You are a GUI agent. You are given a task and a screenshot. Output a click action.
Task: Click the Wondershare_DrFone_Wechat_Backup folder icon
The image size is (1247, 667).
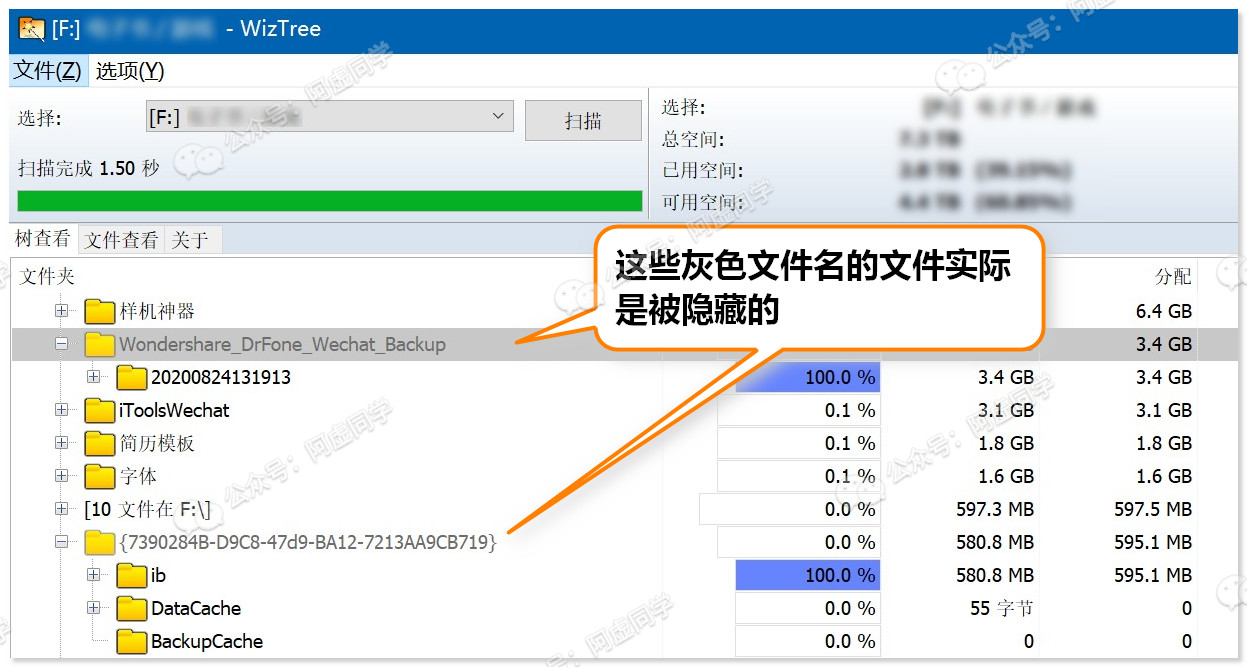point(100,345)
